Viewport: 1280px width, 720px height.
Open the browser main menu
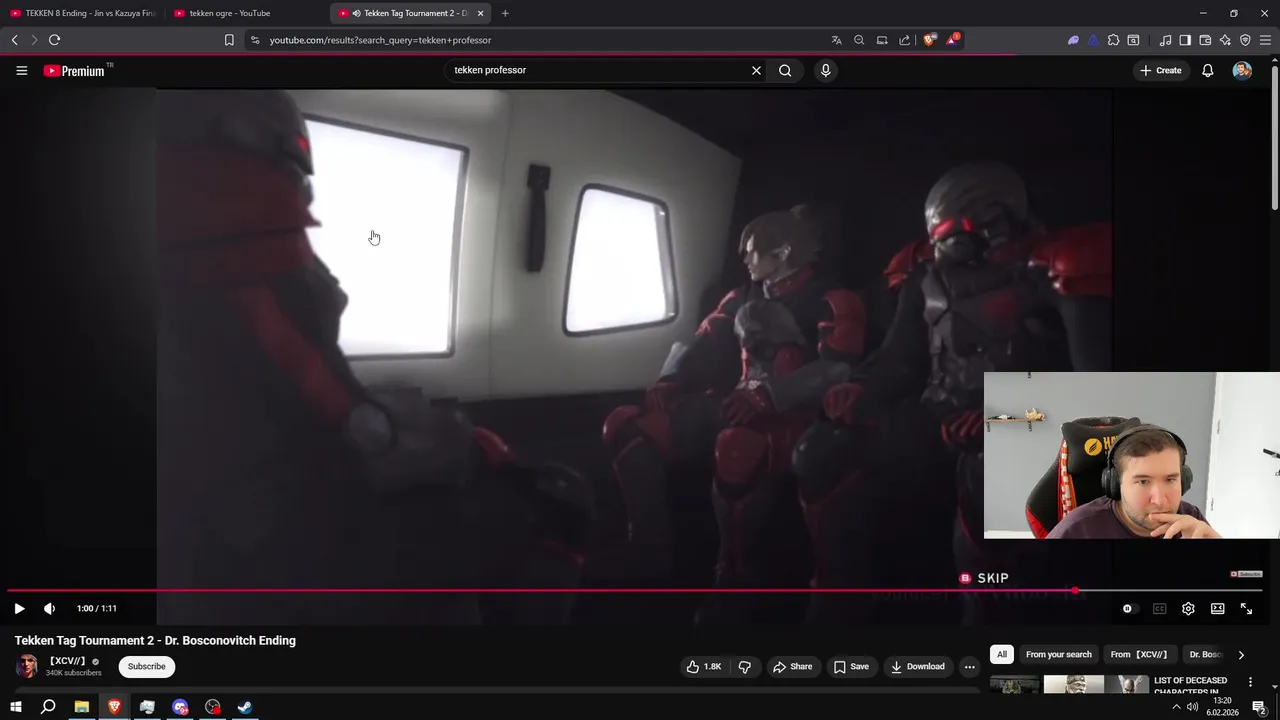click(x=1265, y=40)
